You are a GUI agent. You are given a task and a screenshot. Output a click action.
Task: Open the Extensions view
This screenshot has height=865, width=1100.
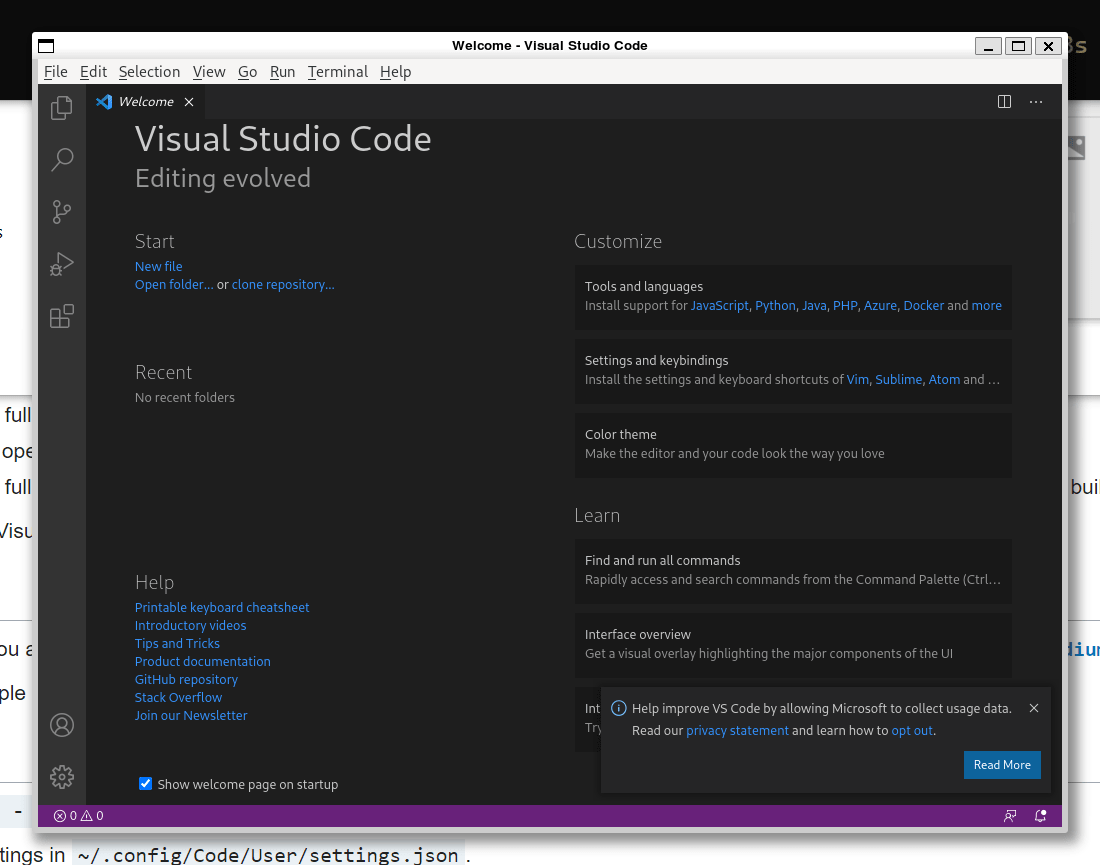[x=62, y=316]
